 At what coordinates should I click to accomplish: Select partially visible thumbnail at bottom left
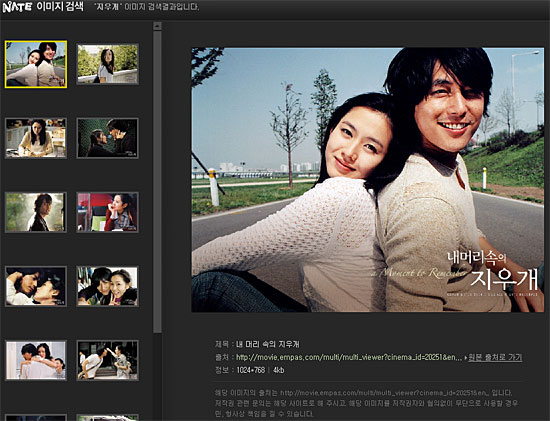tap(36, 418)
